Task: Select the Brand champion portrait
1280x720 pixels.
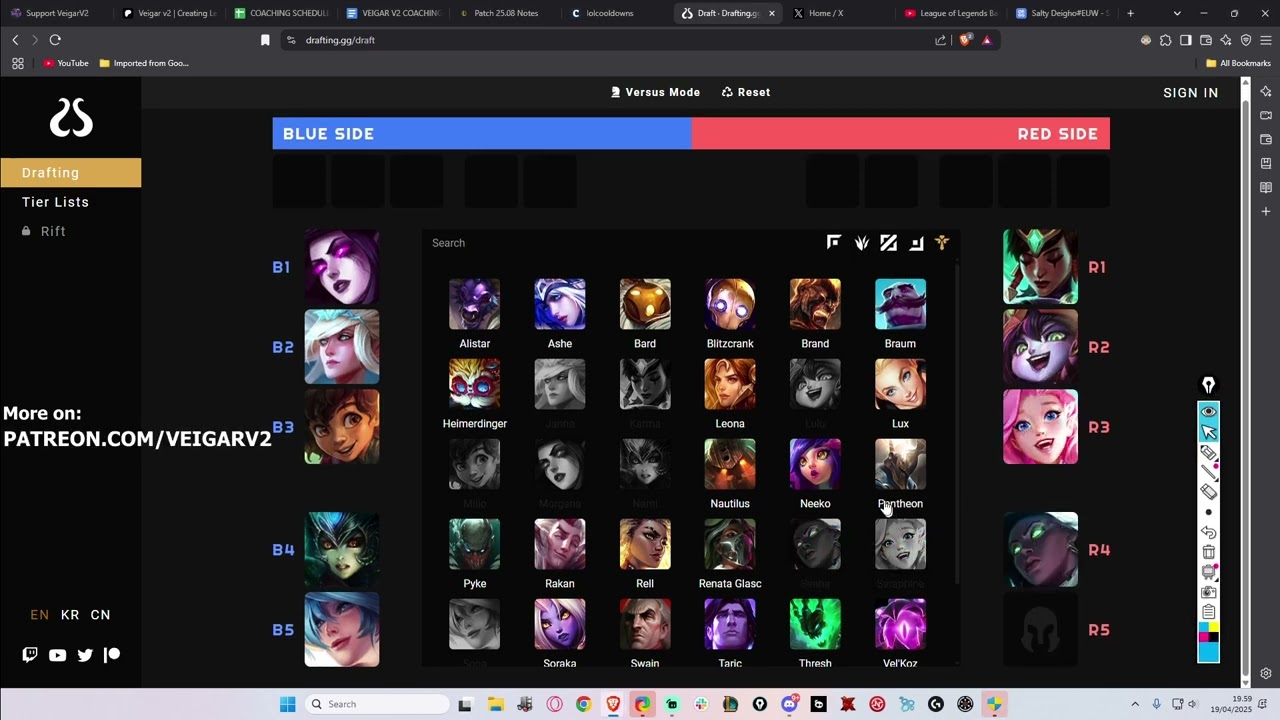Action: [815, 304]
